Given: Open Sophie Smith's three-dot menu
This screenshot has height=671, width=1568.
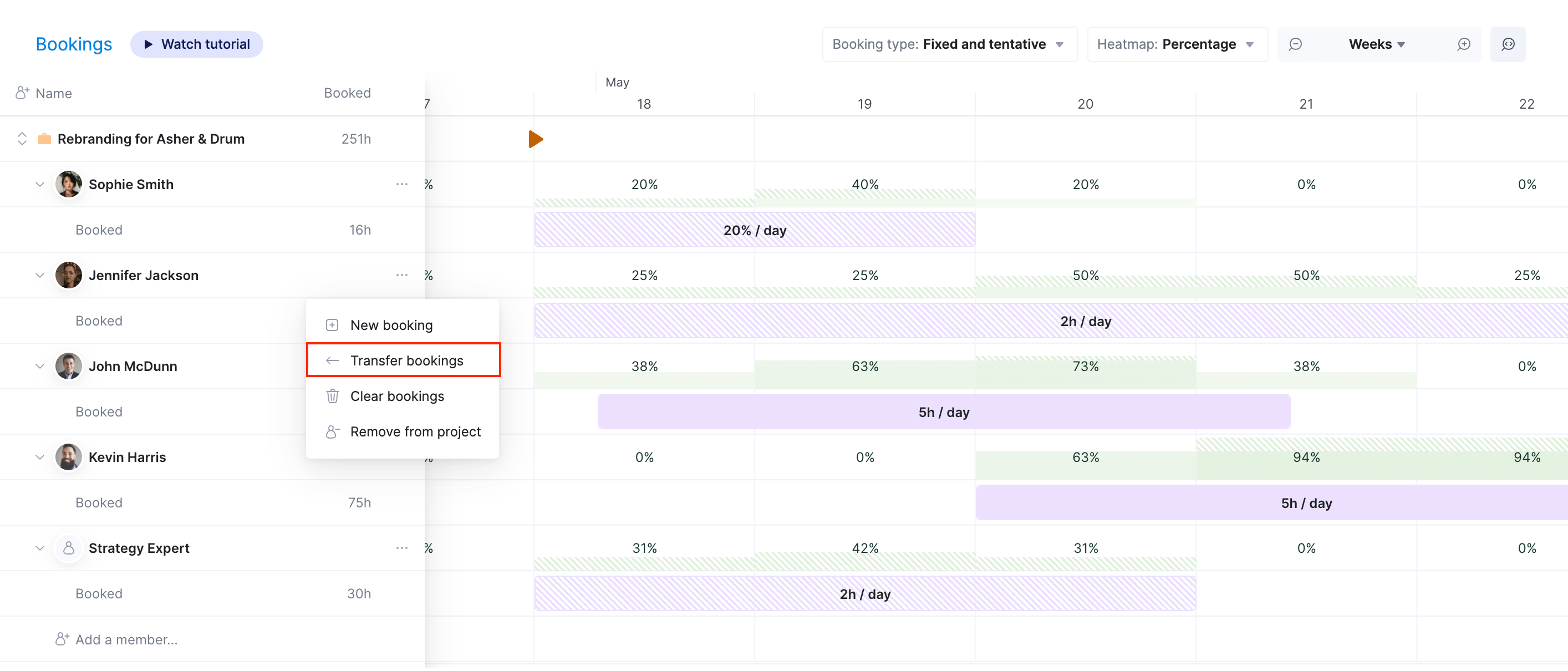Looking at the screenshot, I should click(402, 184).
